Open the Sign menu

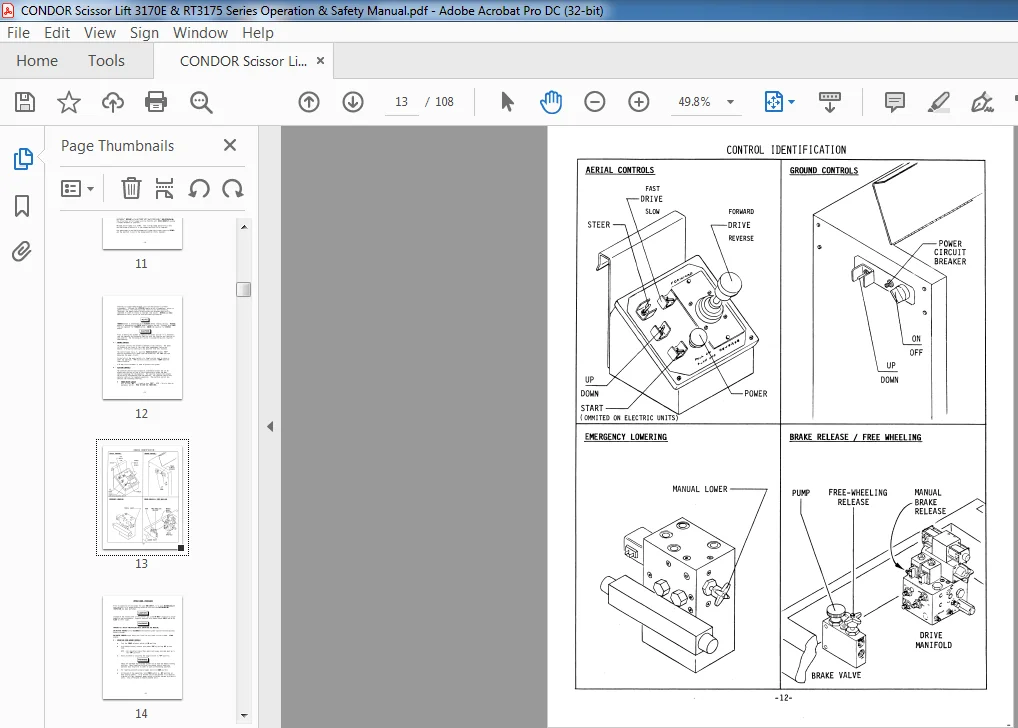pyautogui.click(x=144, y=32)
